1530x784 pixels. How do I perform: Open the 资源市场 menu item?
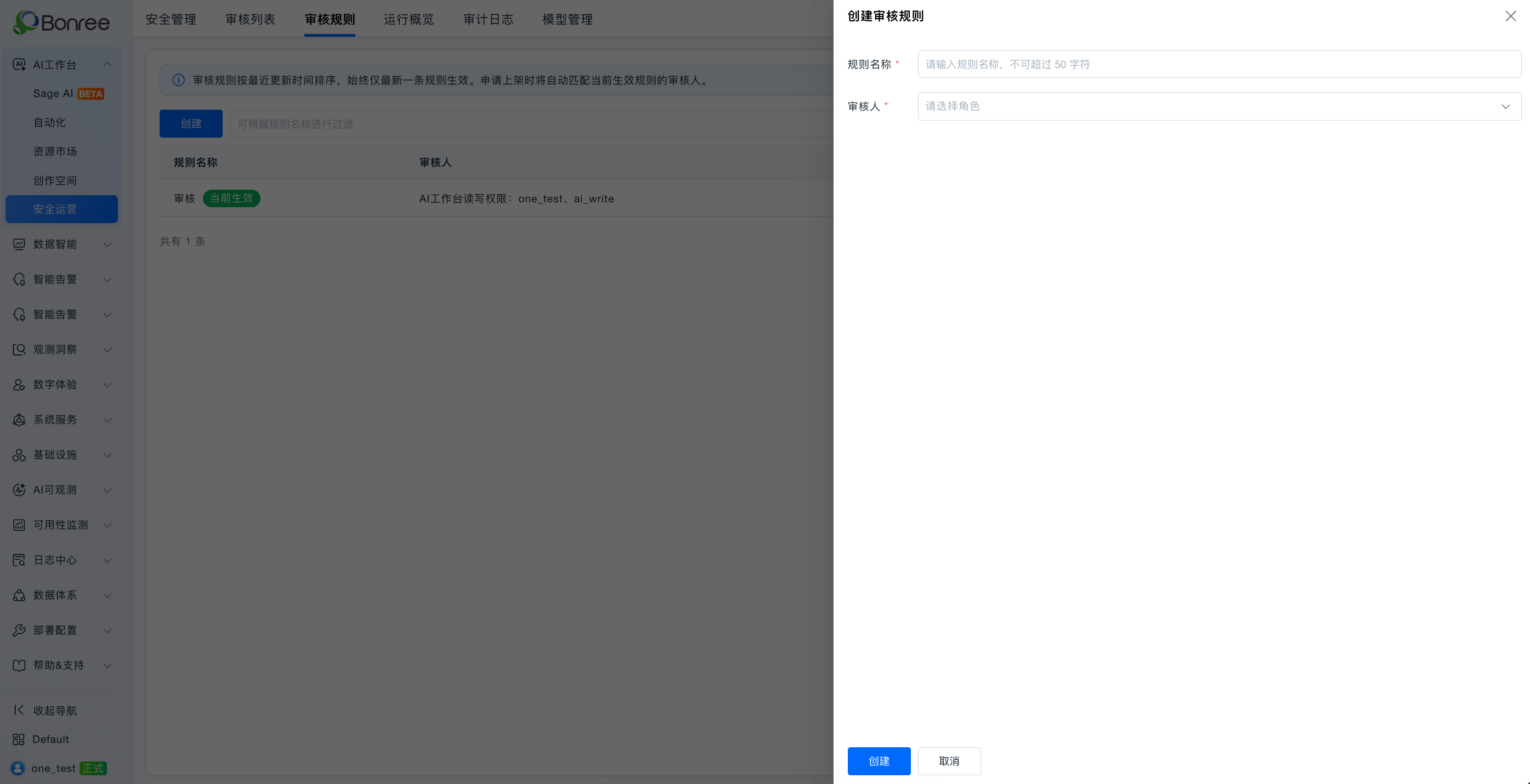62,151
